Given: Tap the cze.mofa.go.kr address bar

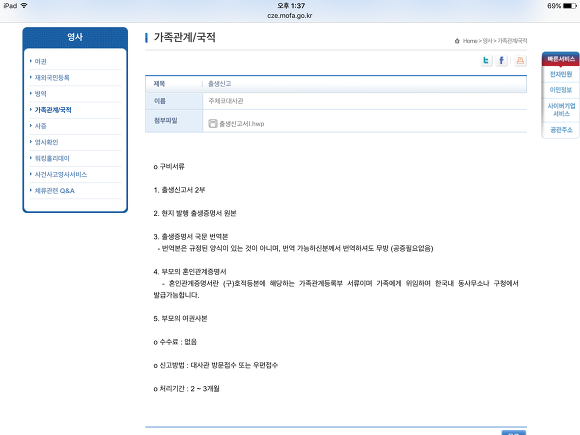Looking at the screenshot, I should coord(290,16).
